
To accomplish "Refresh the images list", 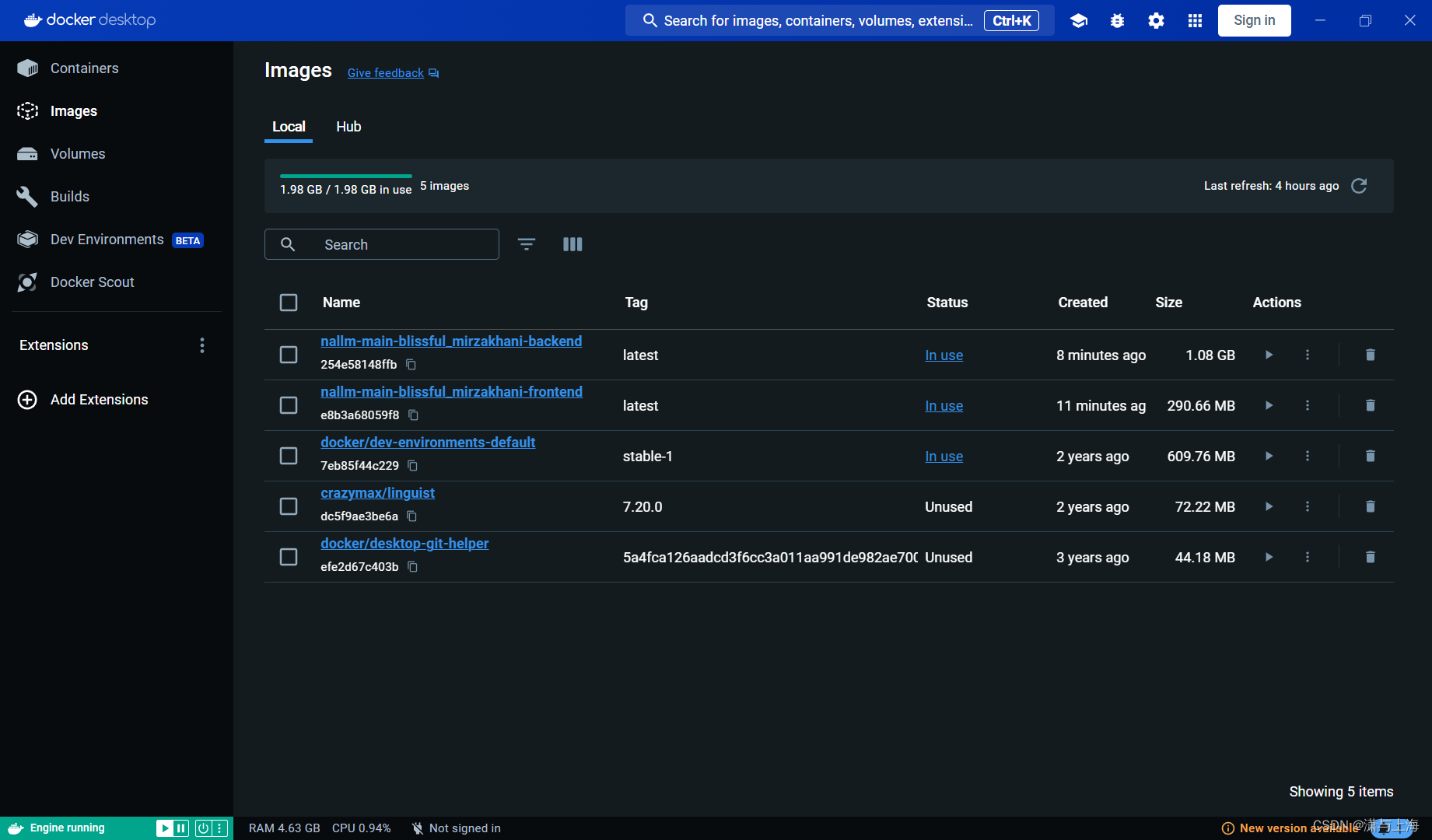I will pos(1359,186).
